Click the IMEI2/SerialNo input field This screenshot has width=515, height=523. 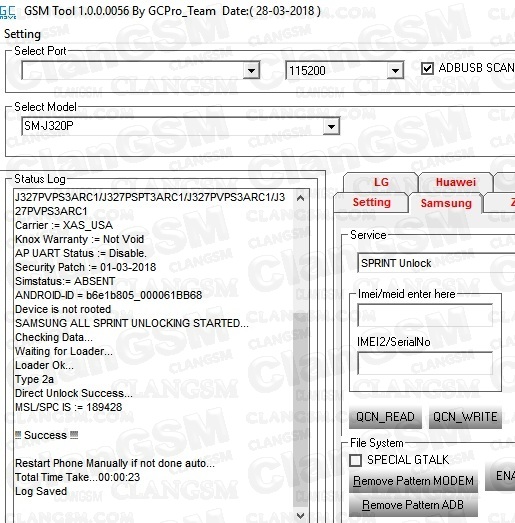pos(425,363)
